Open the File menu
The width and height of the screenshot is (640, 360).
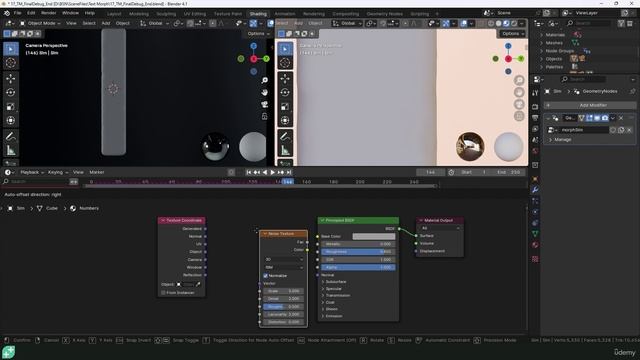pyautogui.click(x=18, y=13)
